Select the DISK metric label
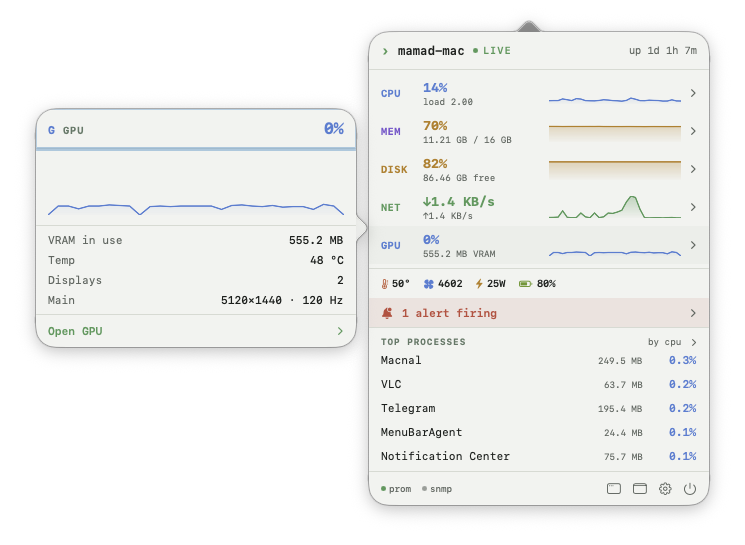This screenshot has width=745, height=545. [x=394, y=170]
